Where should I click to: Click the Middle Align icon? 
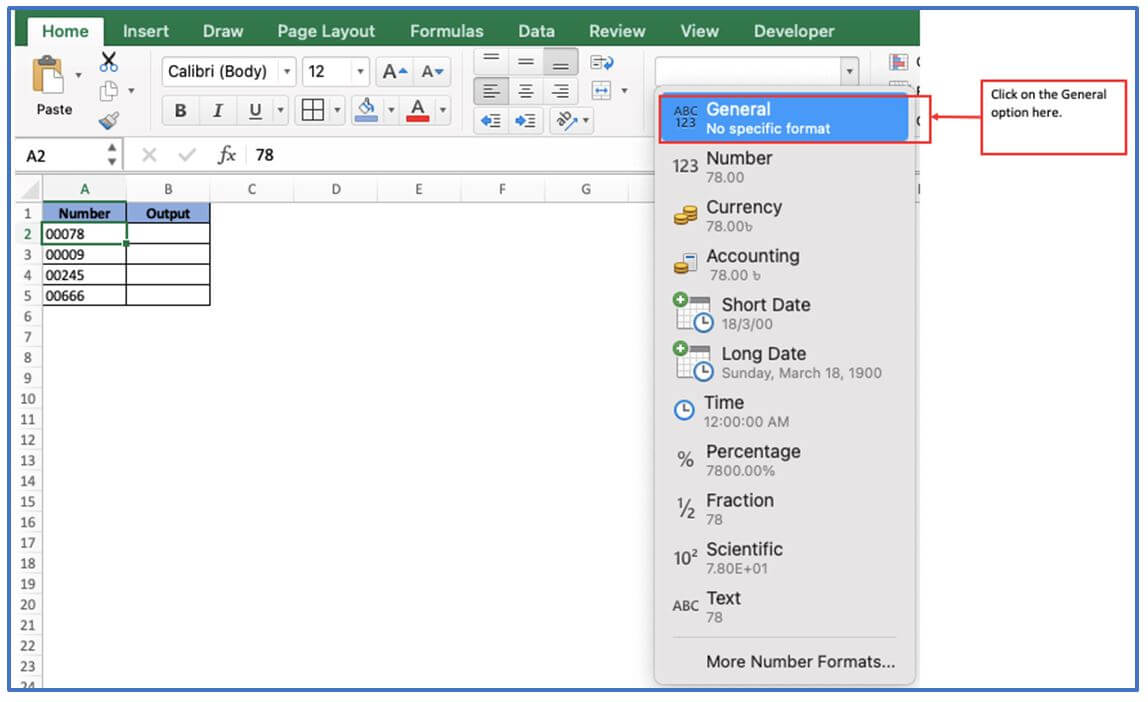526,61
